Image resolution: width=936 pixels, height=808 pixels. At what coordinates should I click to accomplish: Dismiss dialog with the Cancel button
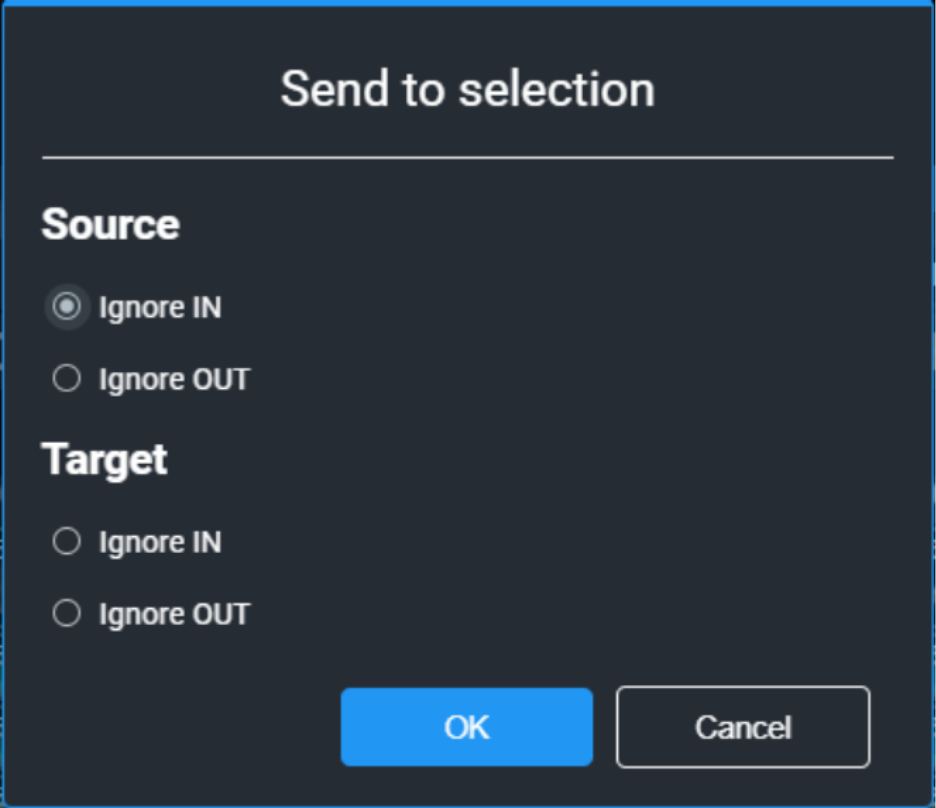[743, 727]
